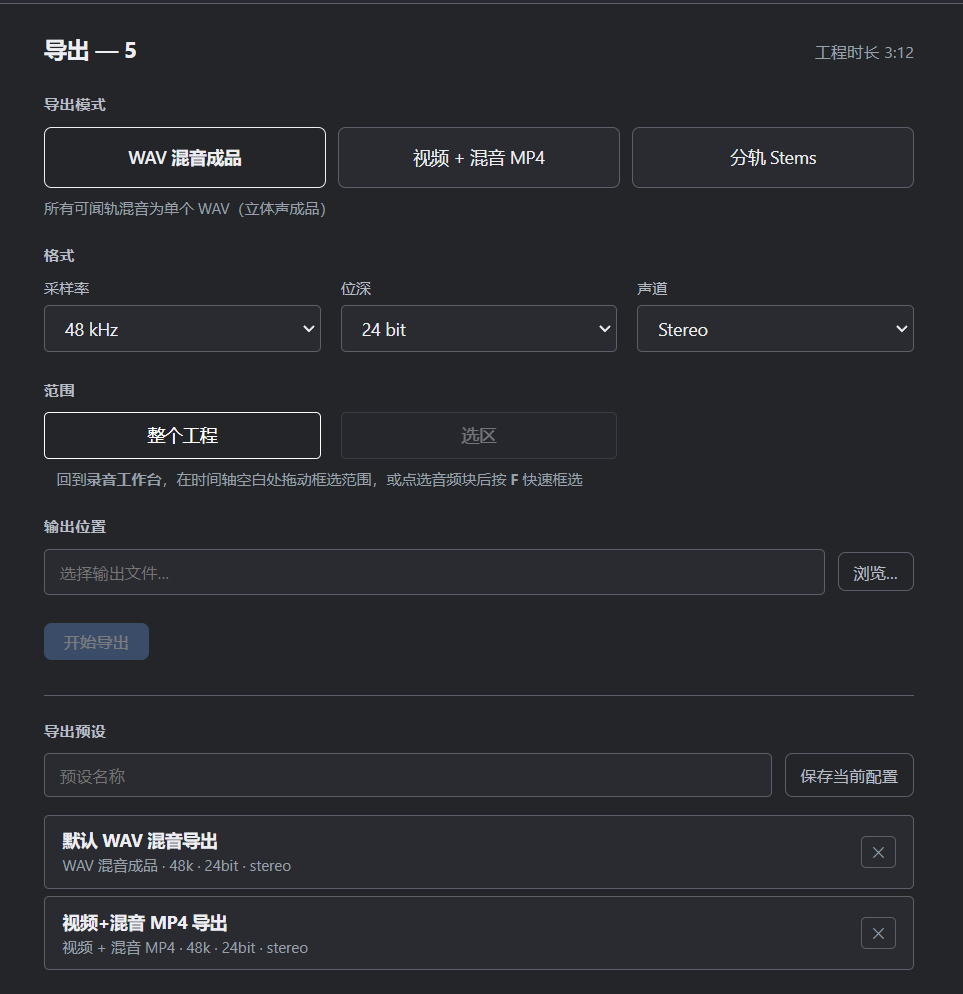
Task: Set the range to 选区
Action: coord(479,436)
